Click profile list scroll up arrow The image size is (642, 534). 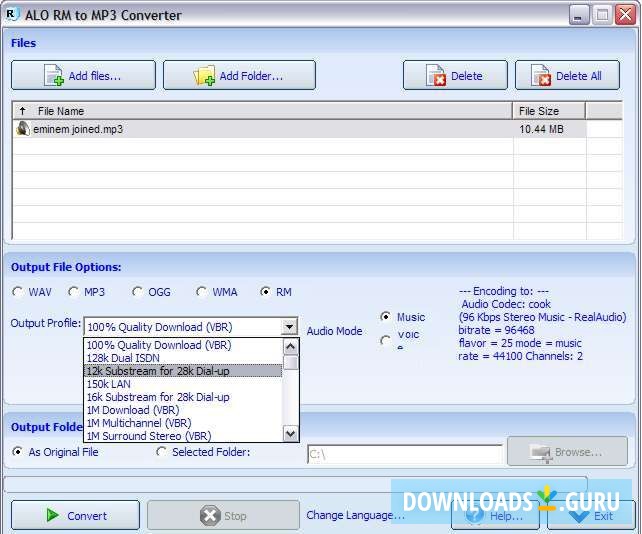[x=291, y=347]
